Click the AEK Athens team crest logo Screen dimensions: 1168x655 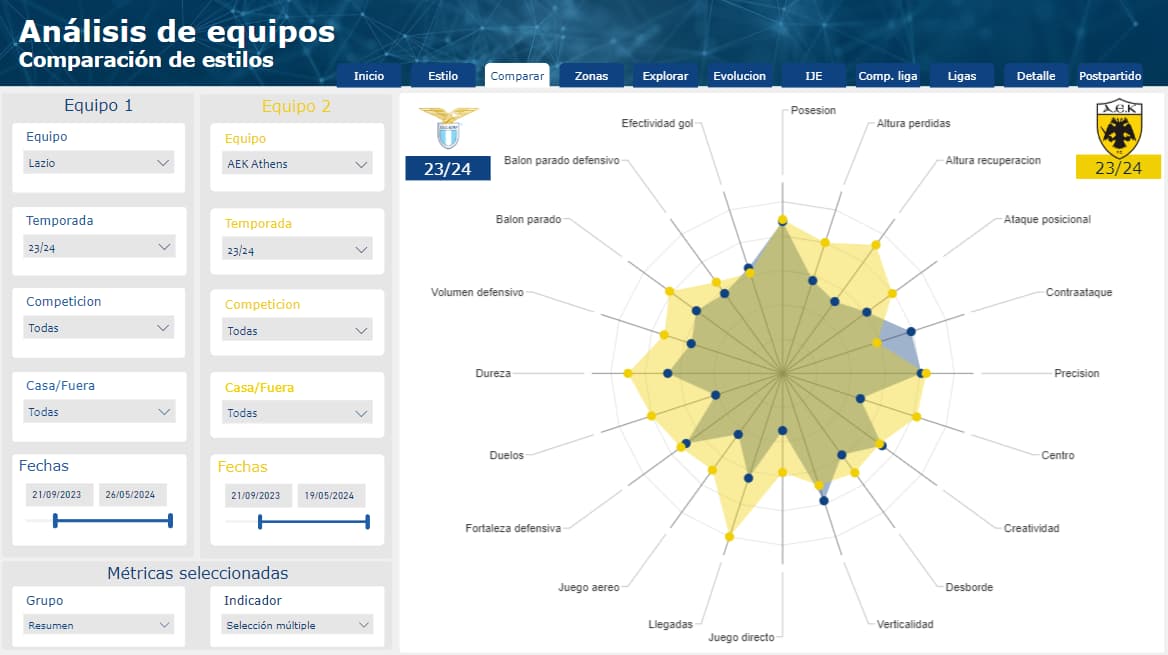coord(1119,126)
